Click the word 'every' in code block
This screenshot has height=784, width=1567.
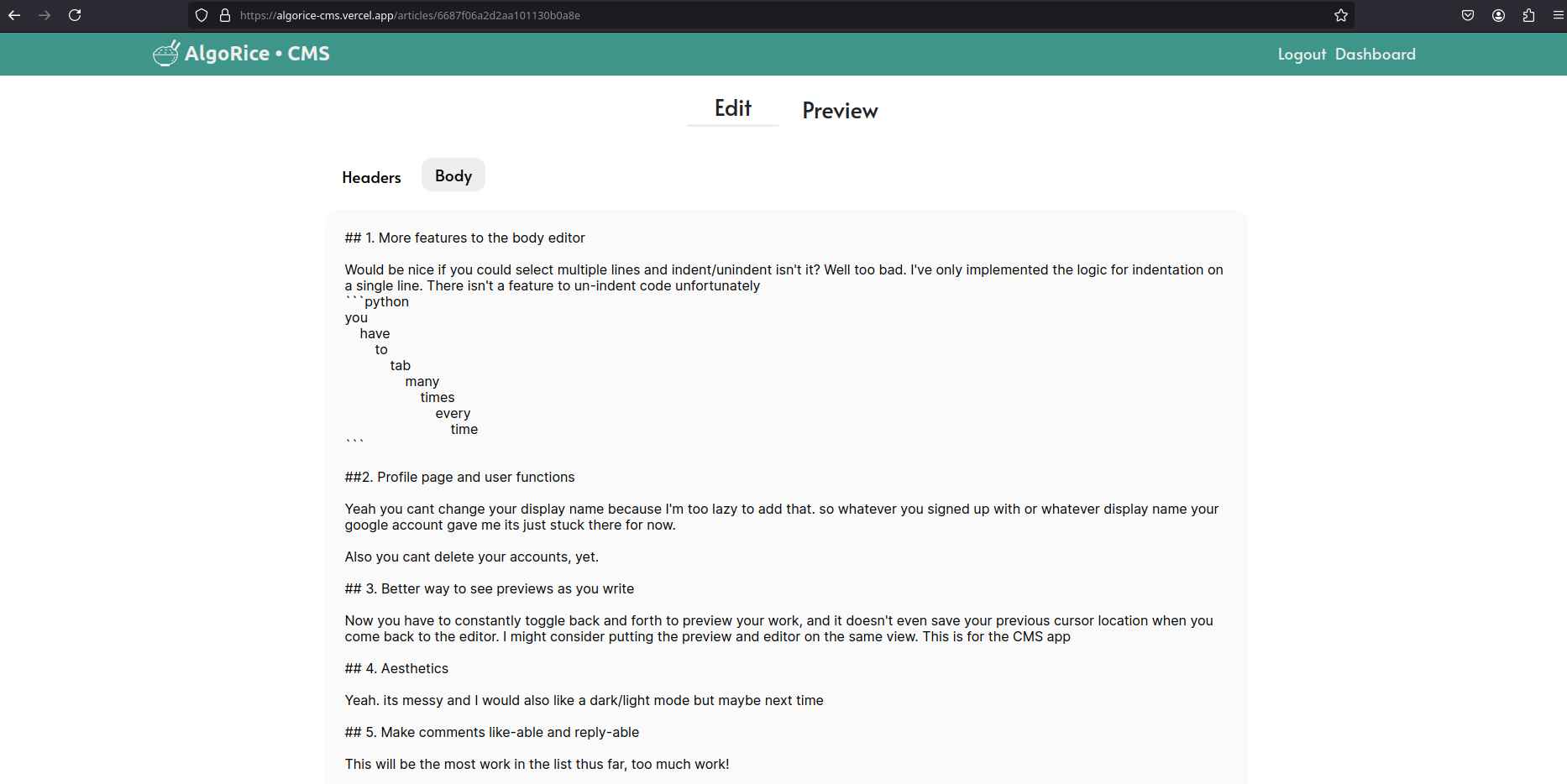pyautogui.click(x=453, y=414)
